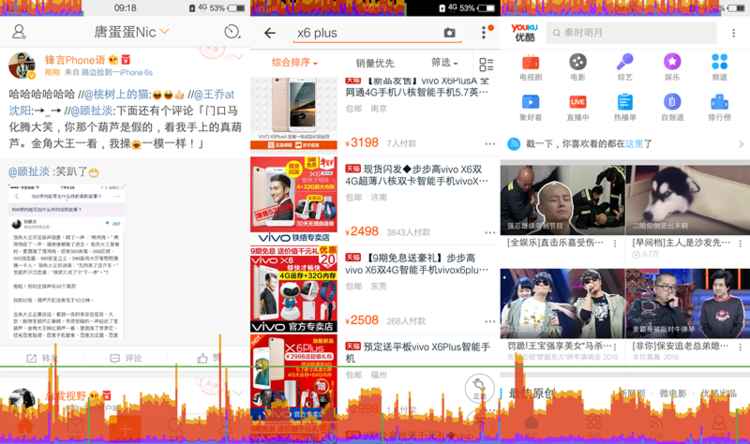Tap the 排行榜 ranking icon
Image resolution: width=750 pixels, height=444 pixels.
tap(719, 102)
